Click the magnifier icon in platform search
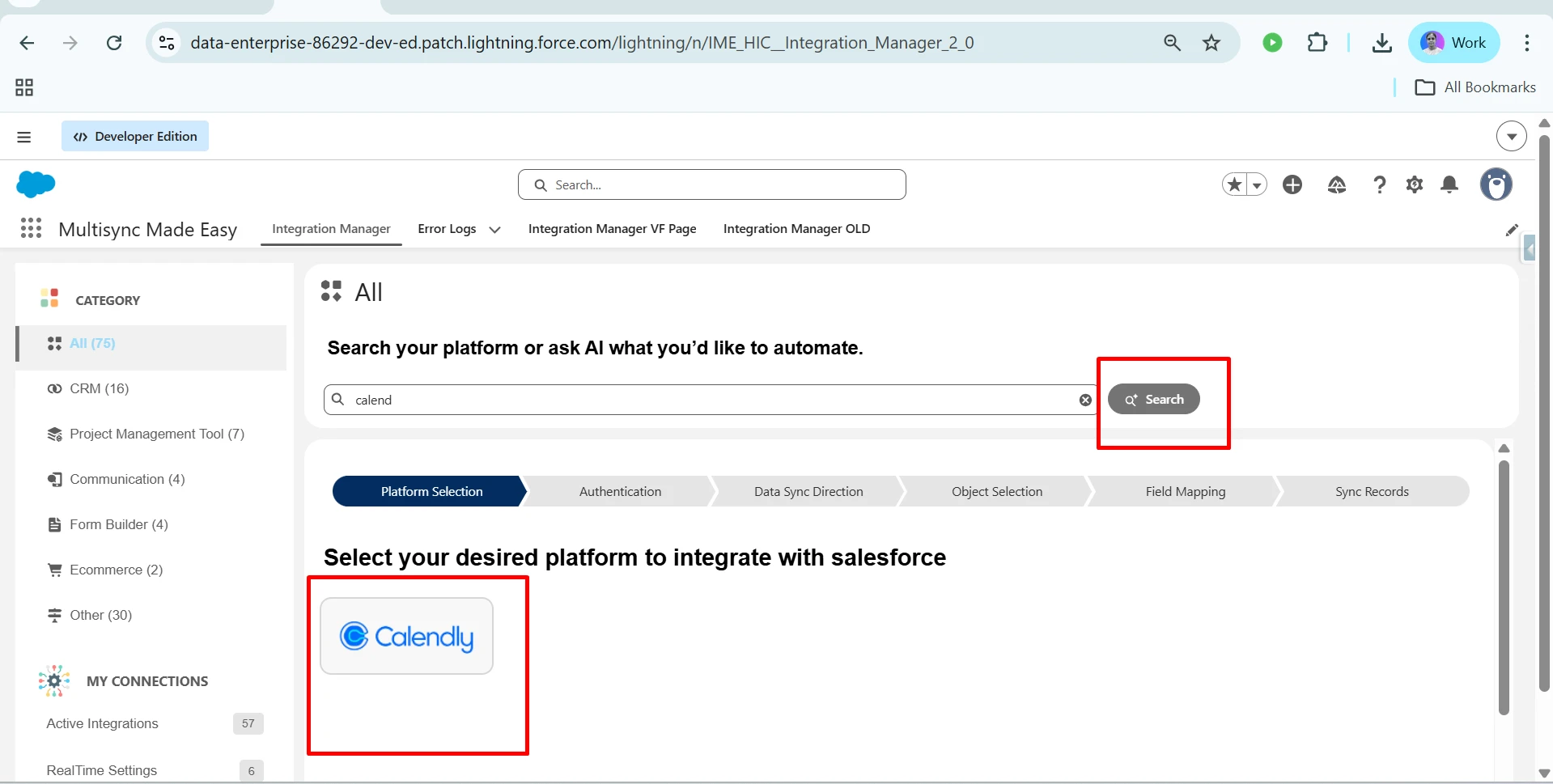This screenshot has width=1553, height=784. (338, 399)
